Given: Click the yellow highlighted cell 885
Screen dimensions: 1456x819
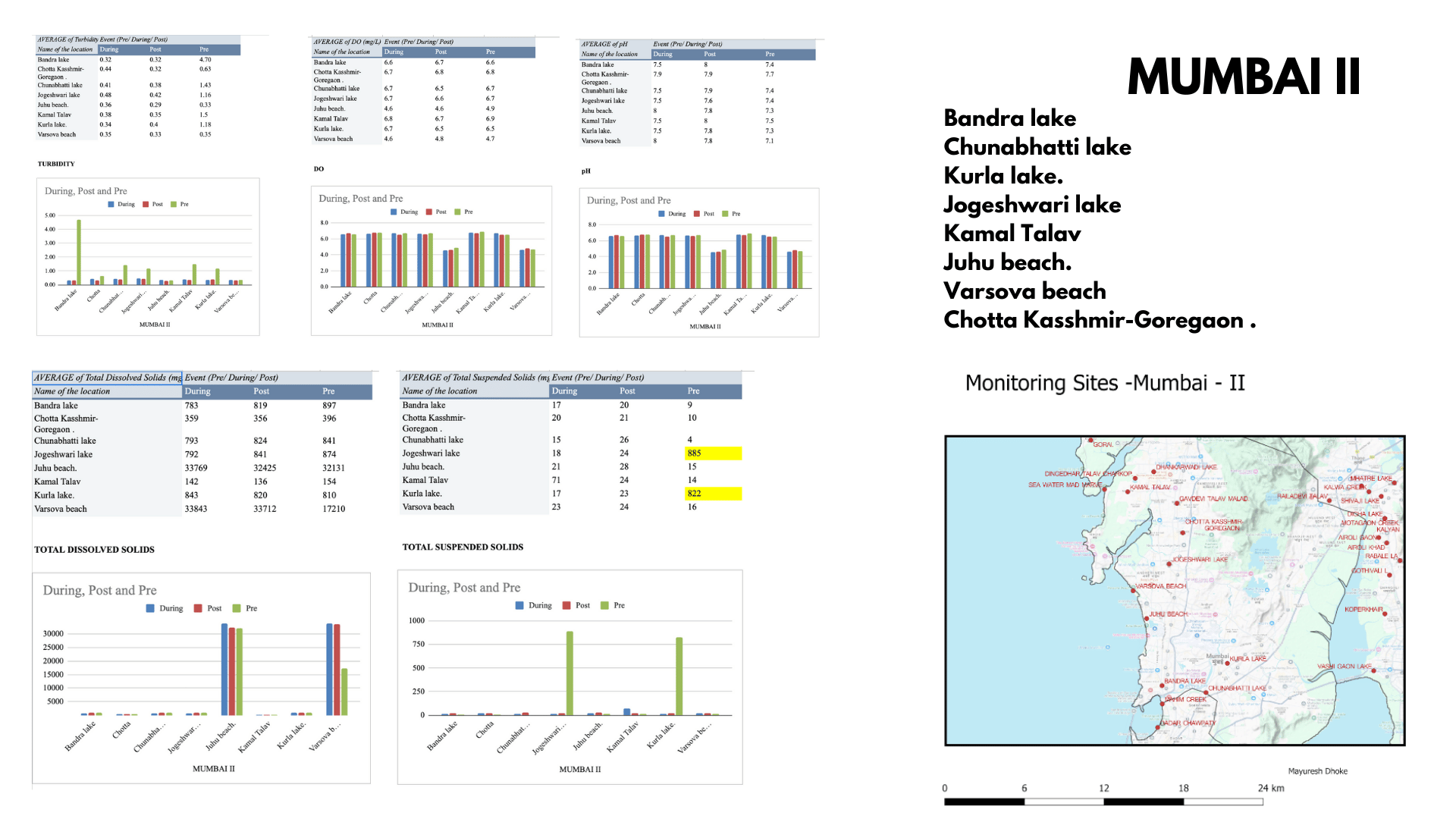Looking at the screenshot, I should point(713,453).
